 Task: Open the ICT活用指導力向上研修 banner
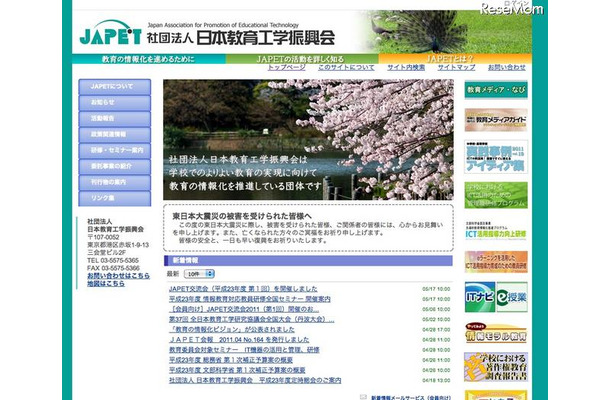pyautogui.click(x=496, y=230)
